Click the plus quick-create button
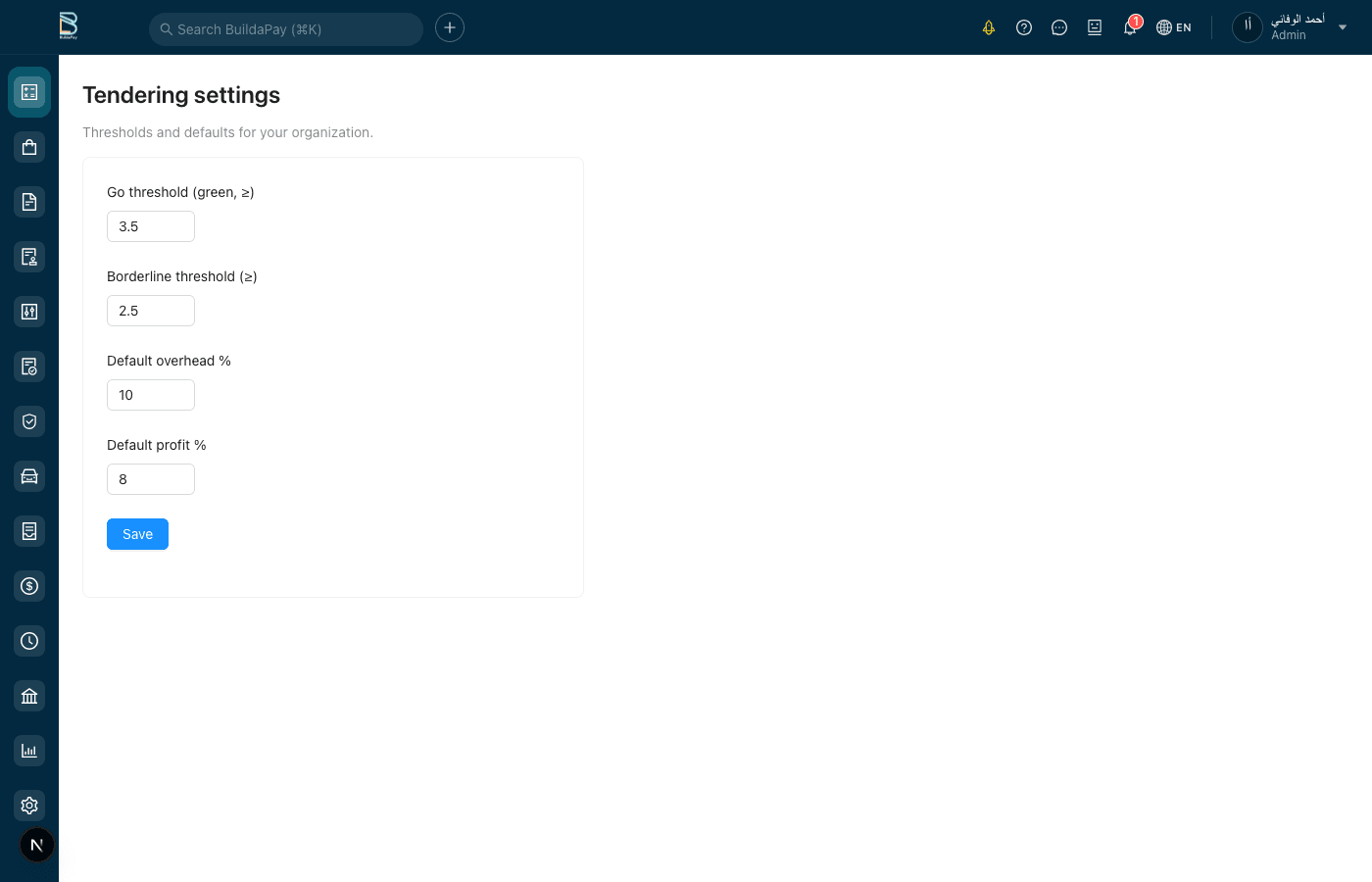 pyautogui.click(x=449, y=27)
